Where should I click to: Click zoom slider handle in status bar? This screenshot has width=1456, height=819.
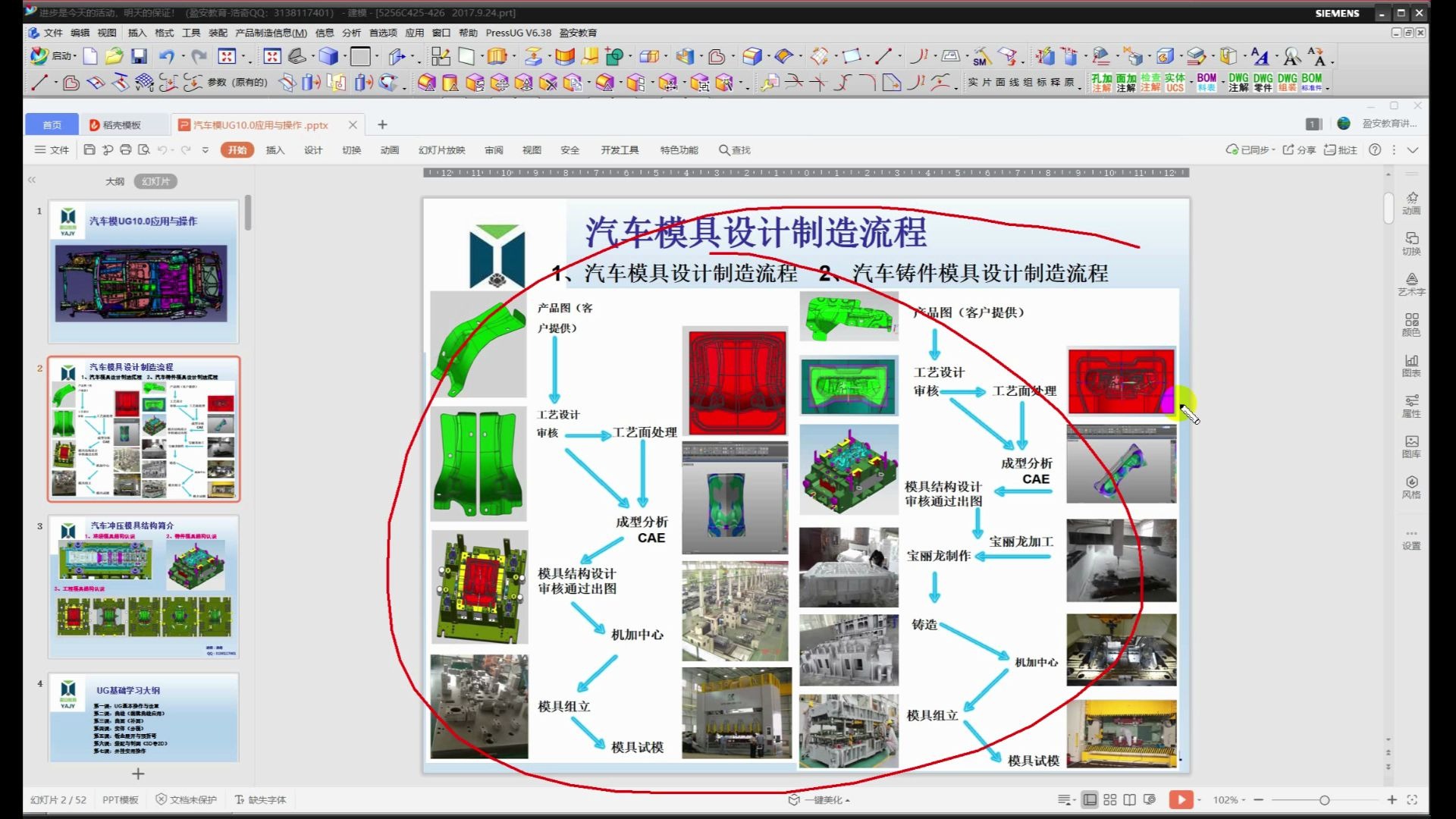(1324, 800)
